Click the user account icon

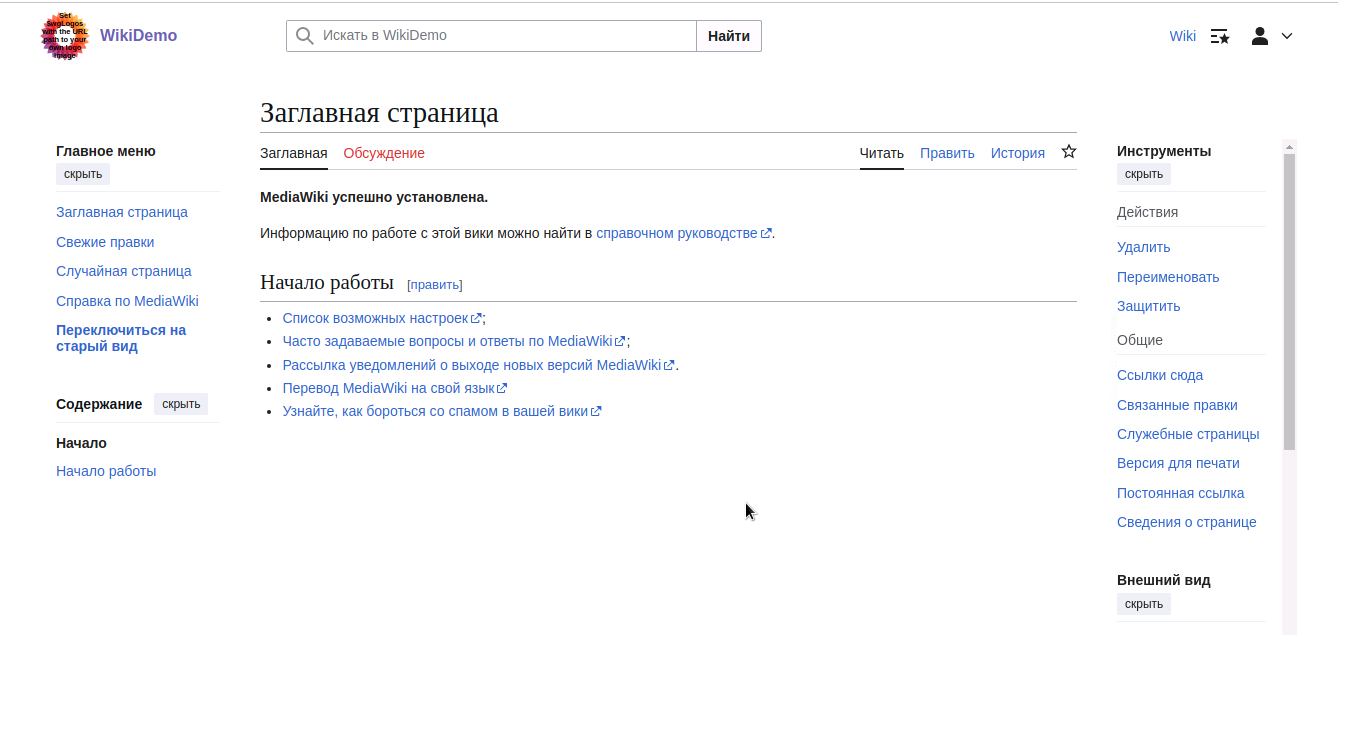click(1260, 36)
